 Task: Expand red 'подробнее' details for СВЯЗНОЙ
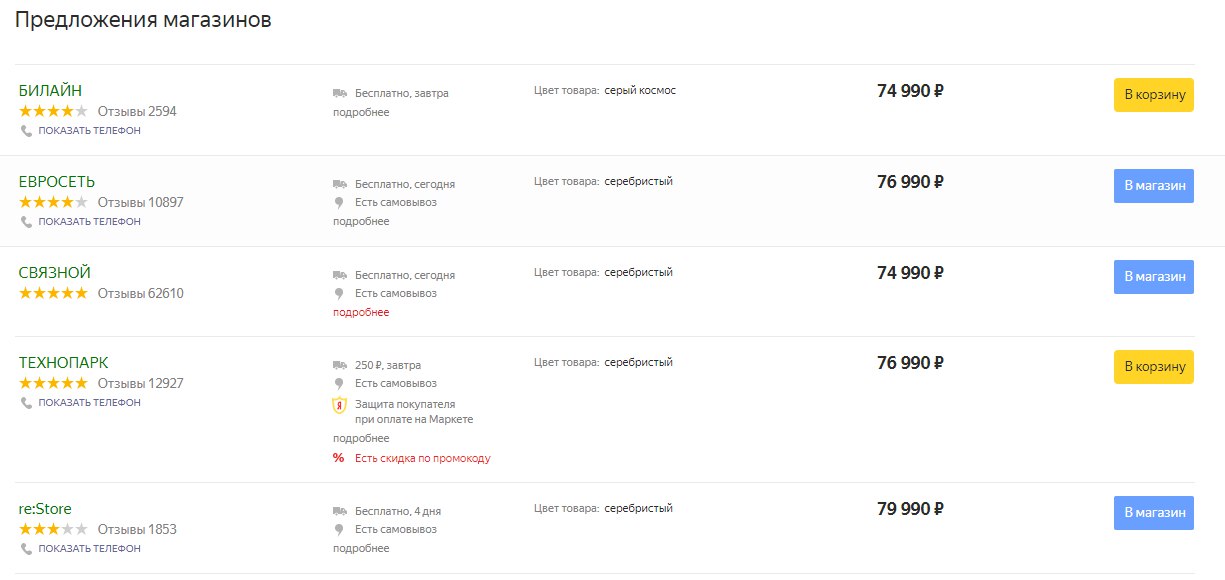[361, 312]
